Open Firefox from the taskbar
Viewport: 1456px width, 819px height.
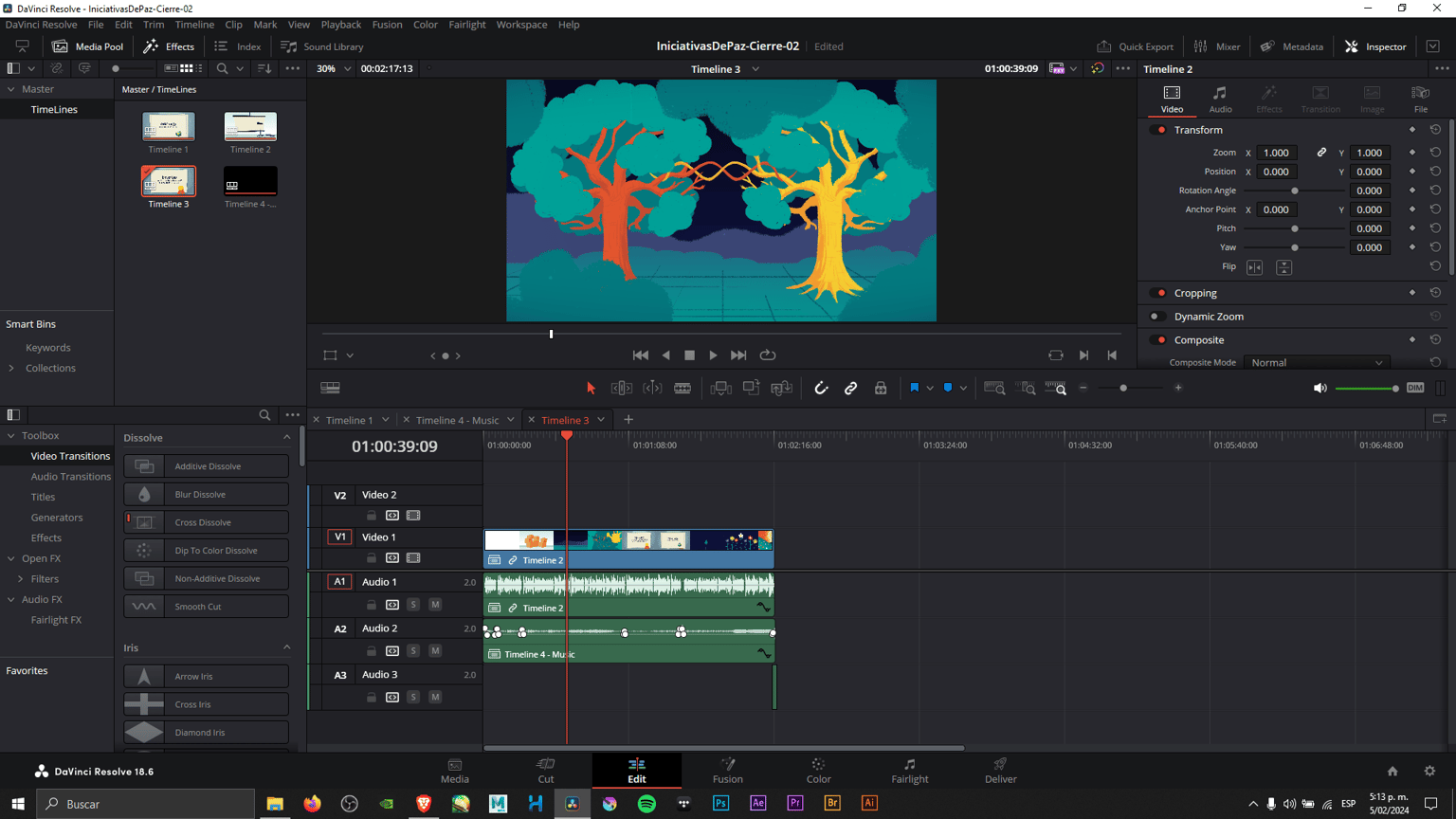312,804
